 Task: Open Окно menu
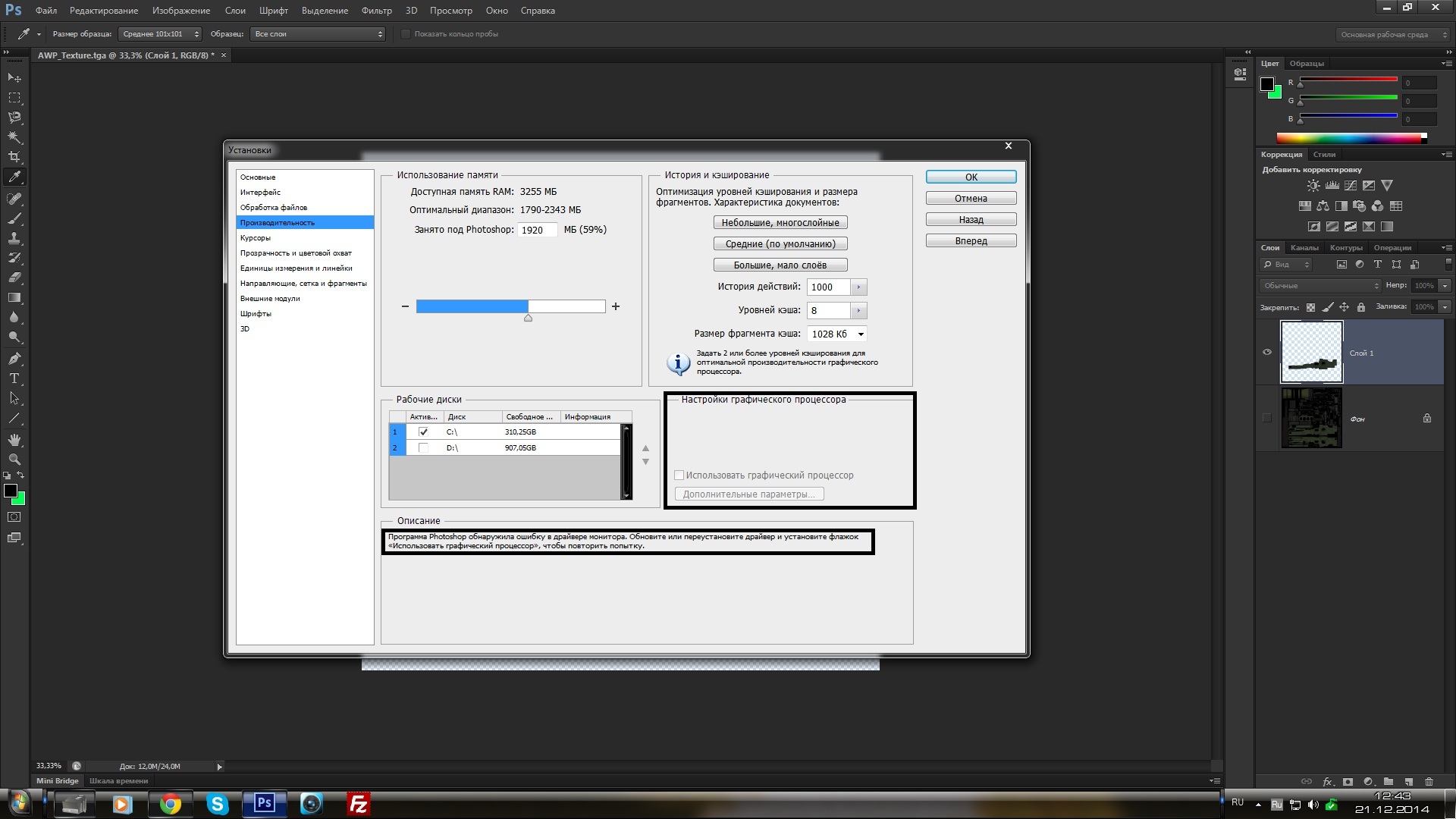tap(495, 10)
